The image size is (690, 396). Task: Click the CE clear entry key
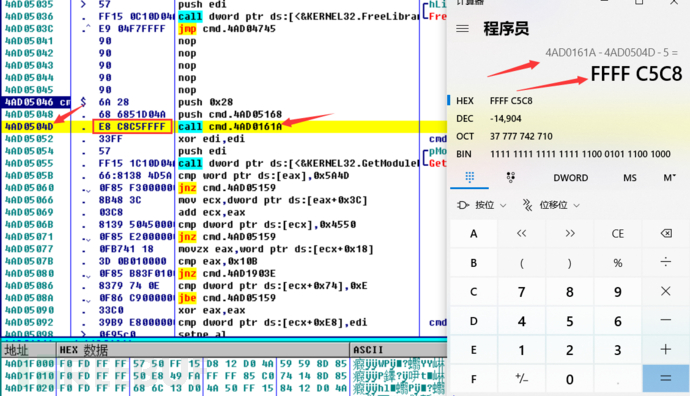(618, 233)
